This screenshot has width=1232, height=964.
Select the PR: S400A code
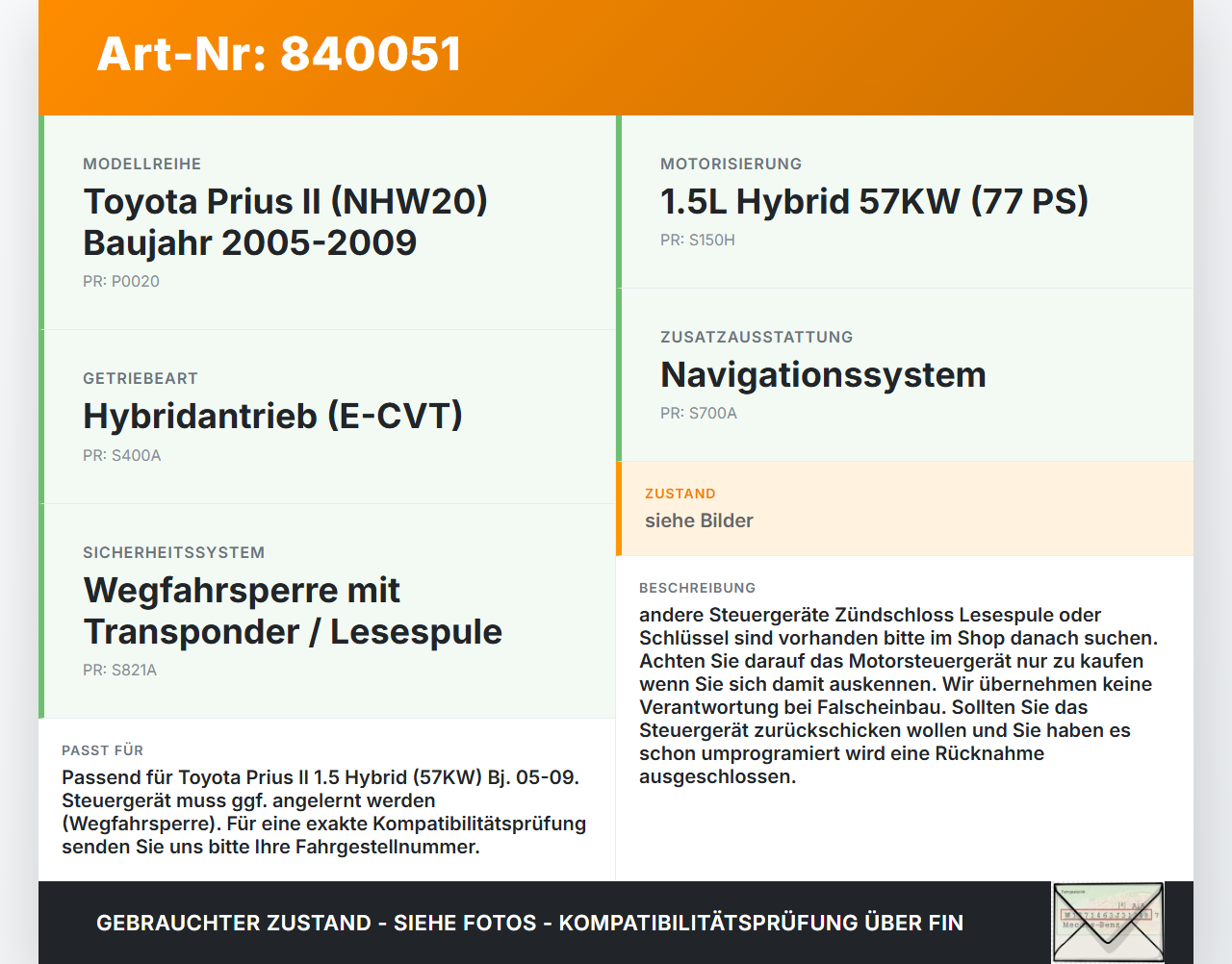tap(122, 456)
